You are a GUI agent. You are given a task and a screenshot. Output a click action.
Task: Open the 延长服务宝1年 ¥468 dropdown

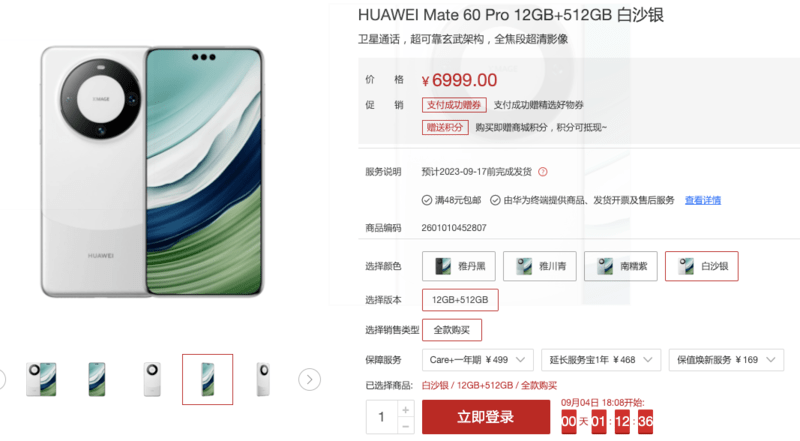[x=601, y=360]
